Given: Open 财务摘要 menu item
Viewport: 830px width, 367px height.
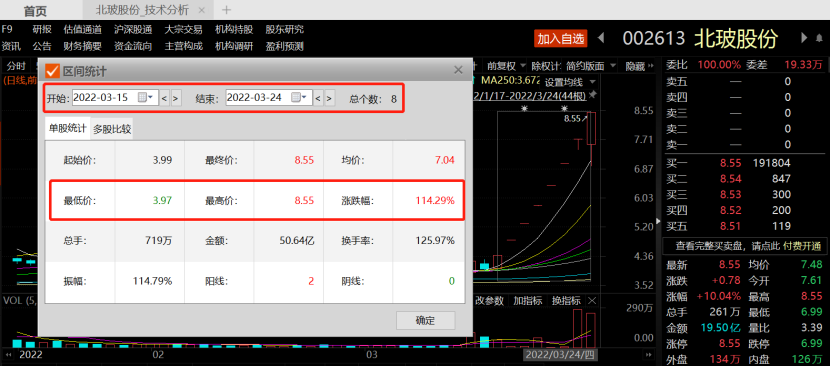Looking at the screenshot, I should (83, 46).
